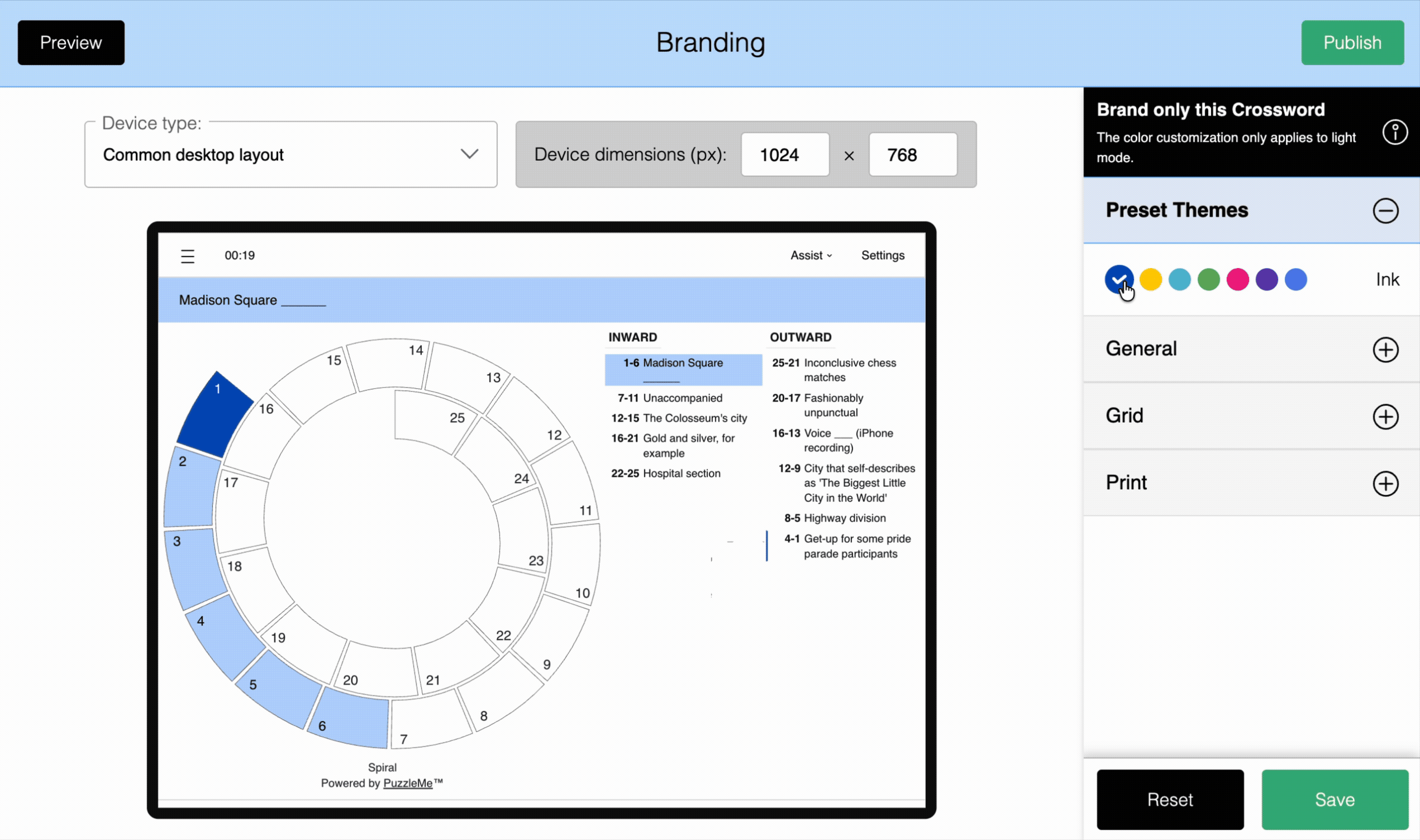This screenshot has height=840, width=1420.
Task: Click spiral cell number 1
Action: 215,415
